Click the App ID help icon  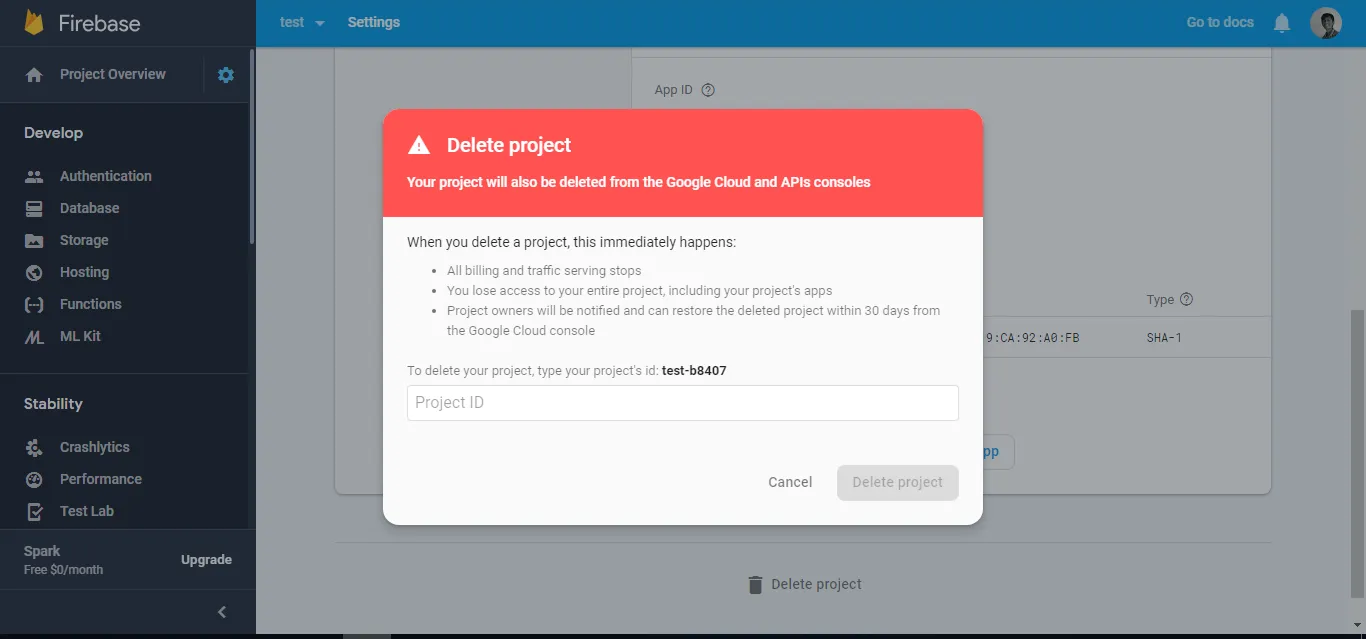708,90
